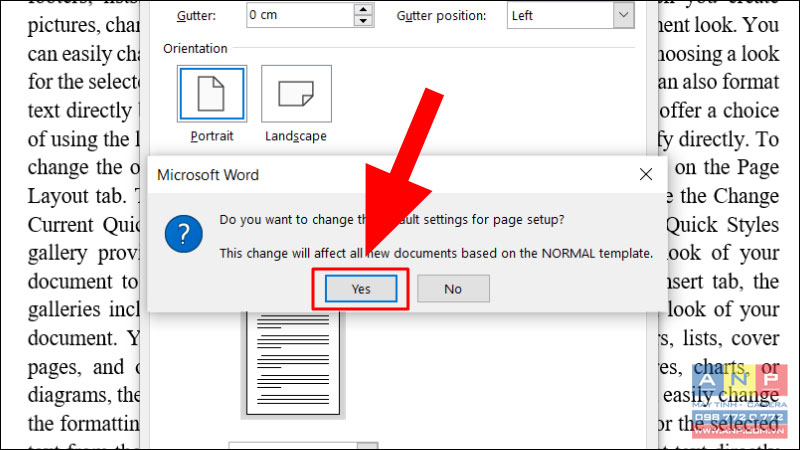800x450 pixels.
Task: Click the blue question mark icon
Action: coord(184,234)
